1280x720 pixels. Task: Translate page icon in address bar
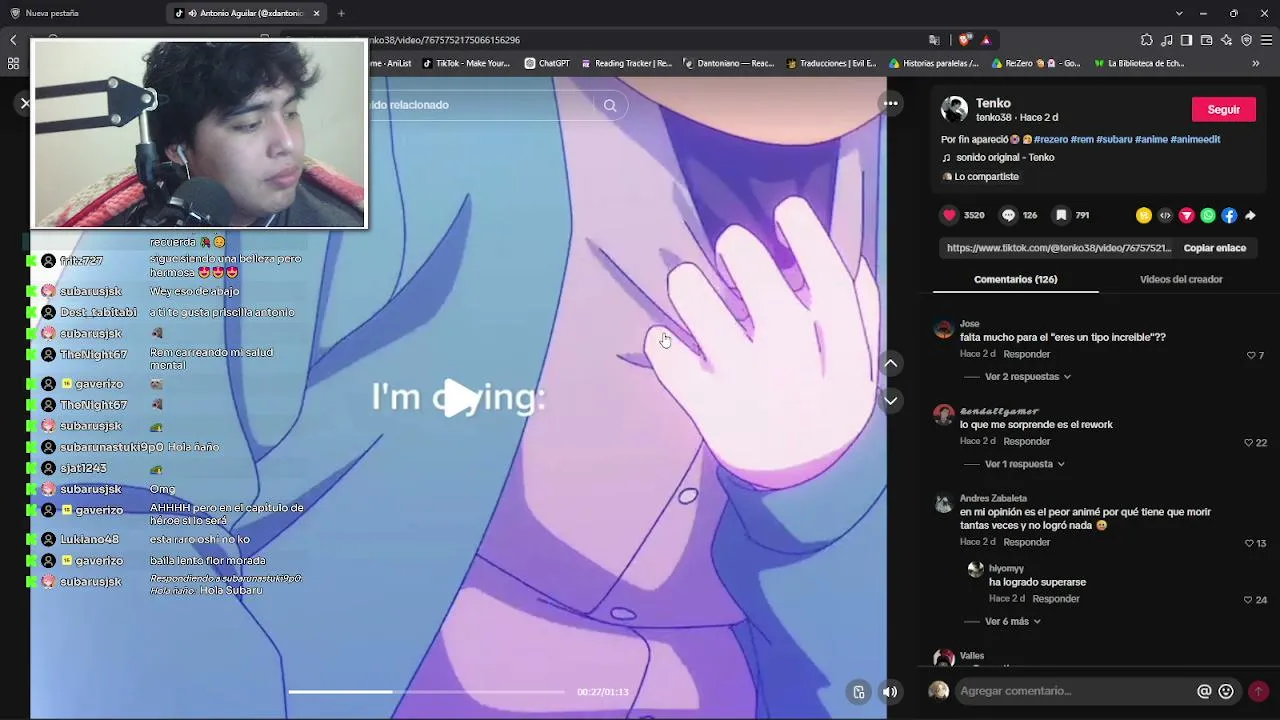[934, 40]
